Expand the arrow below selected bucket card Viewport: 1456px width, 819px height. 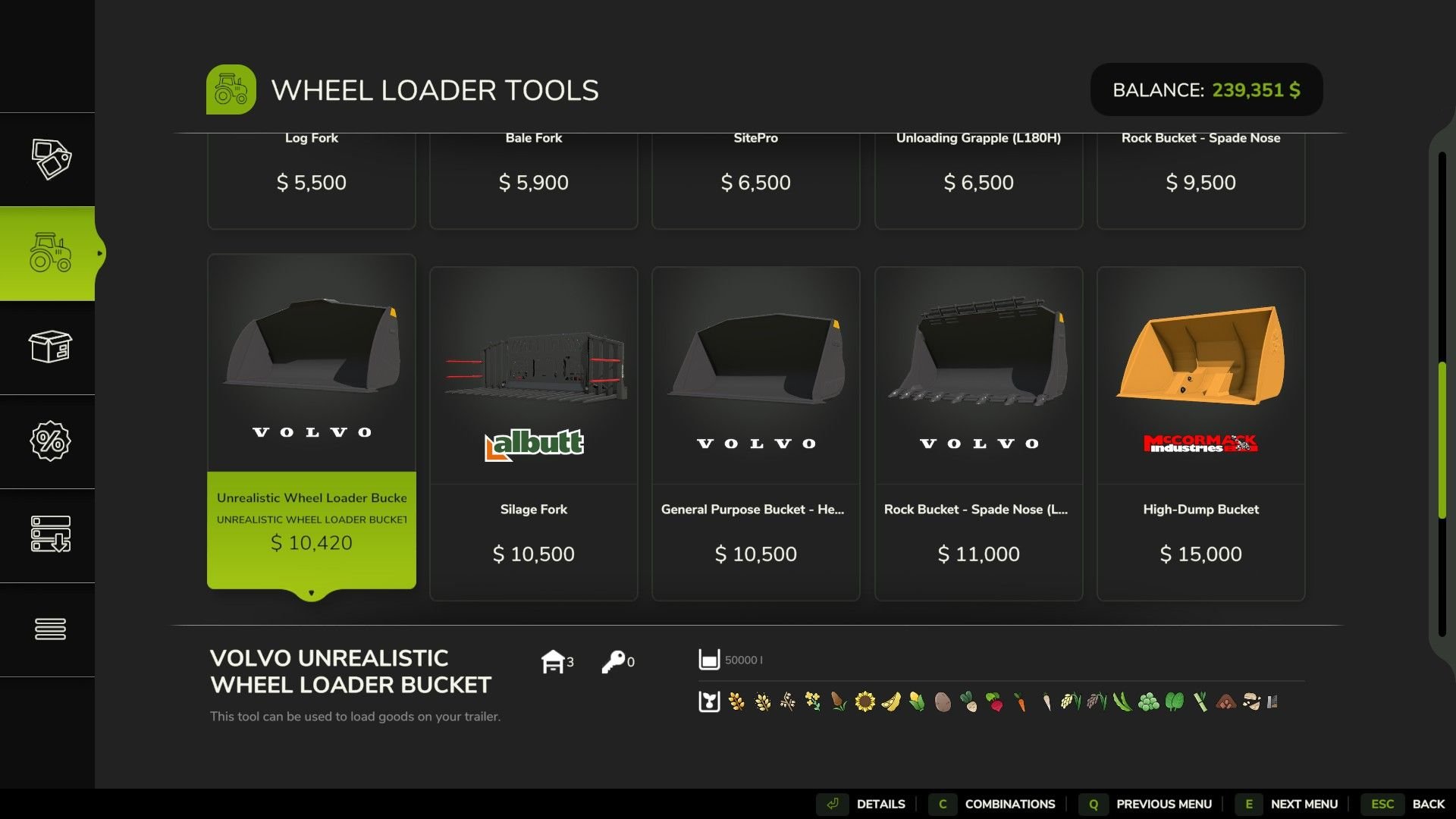[x=312, y=593]
